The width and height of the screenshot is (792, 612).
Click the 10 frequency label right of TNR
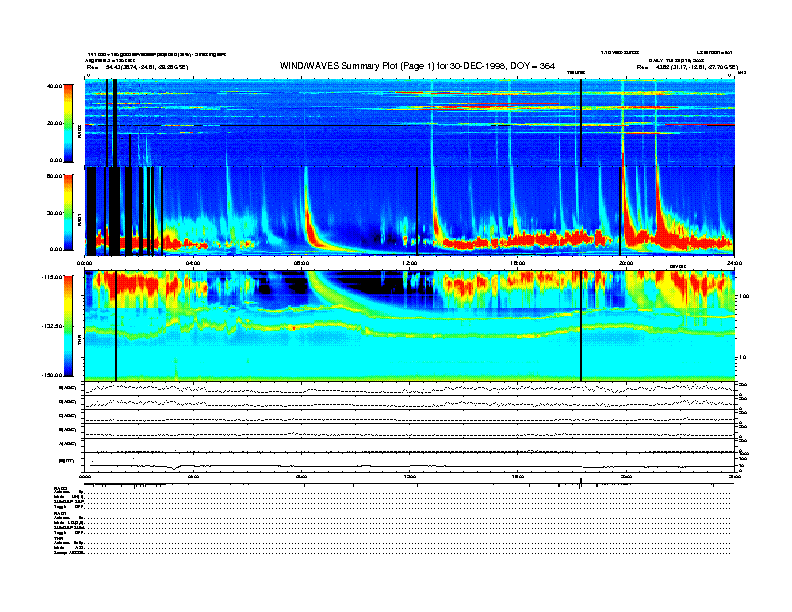(744, 358)
